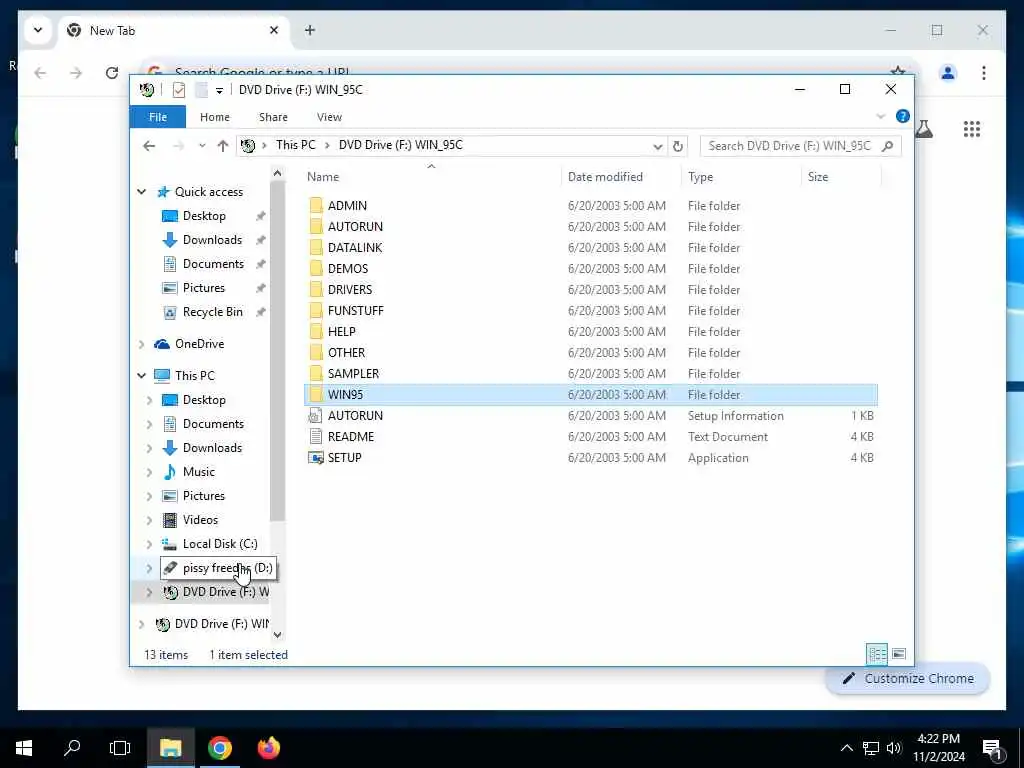Open the File ribbon tab
The width and height of the screenshot is (1024, 768).
pos(157,117)
